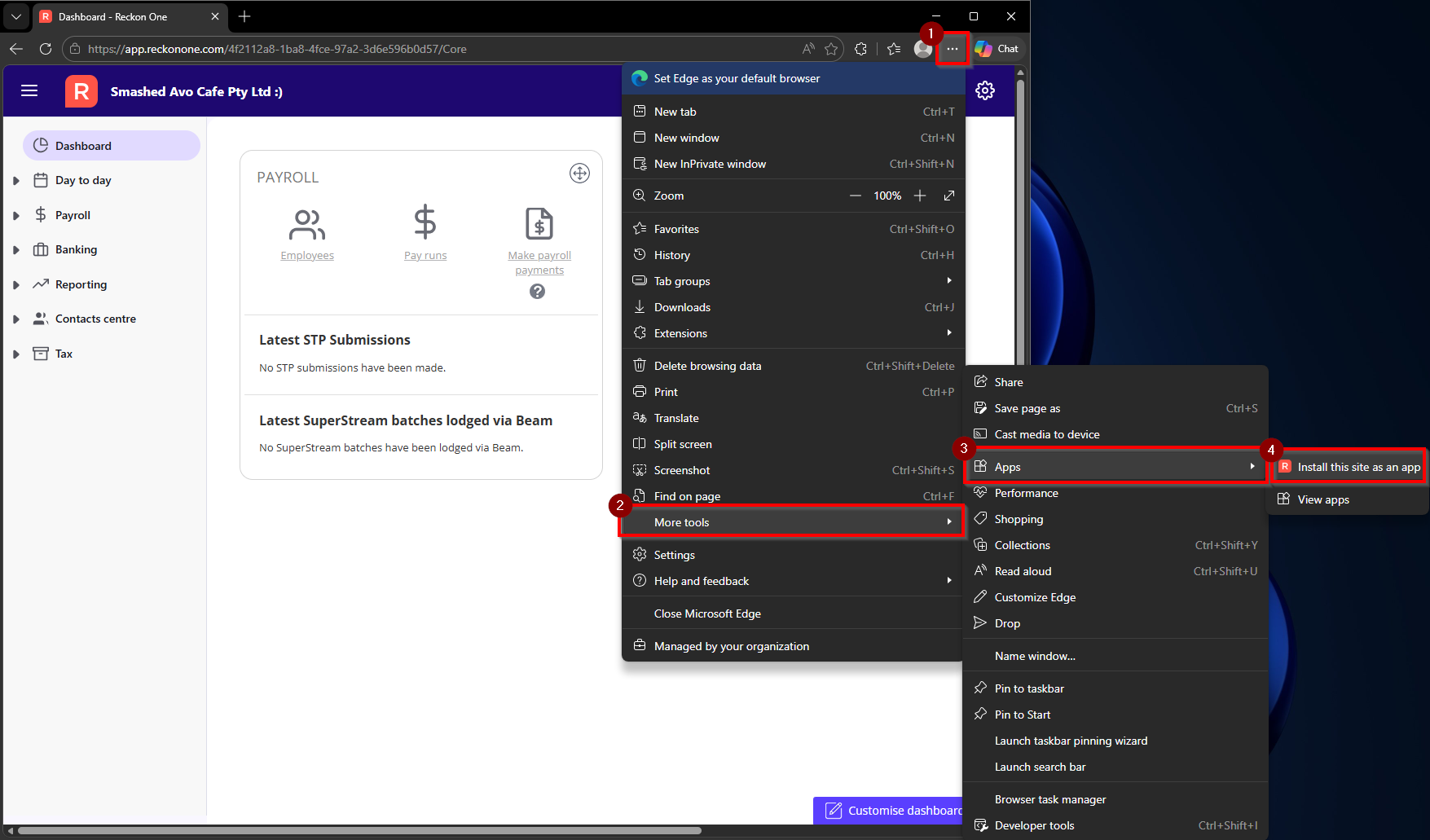Open the Extensions submenu
The image size is (1430, 840).
[x=794, y=333]
